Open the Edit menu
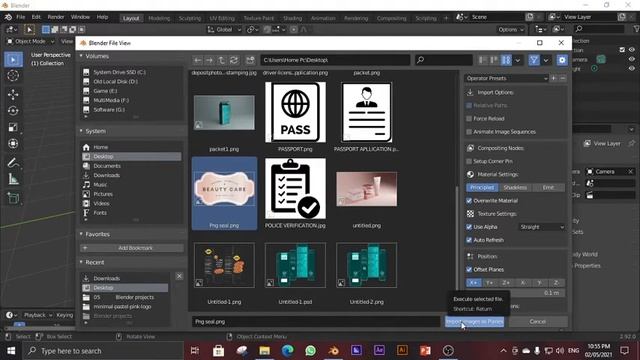The image size is (640, 360). pyautogui.click(x=36, y=17)
